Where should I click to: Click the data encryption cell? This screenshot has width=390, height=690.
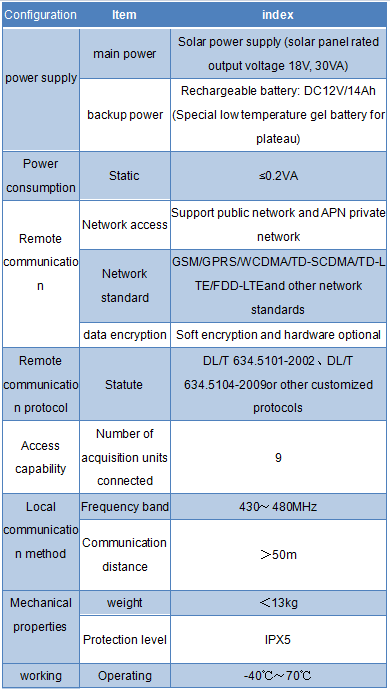pyautogui.click(x=125, y=335)
